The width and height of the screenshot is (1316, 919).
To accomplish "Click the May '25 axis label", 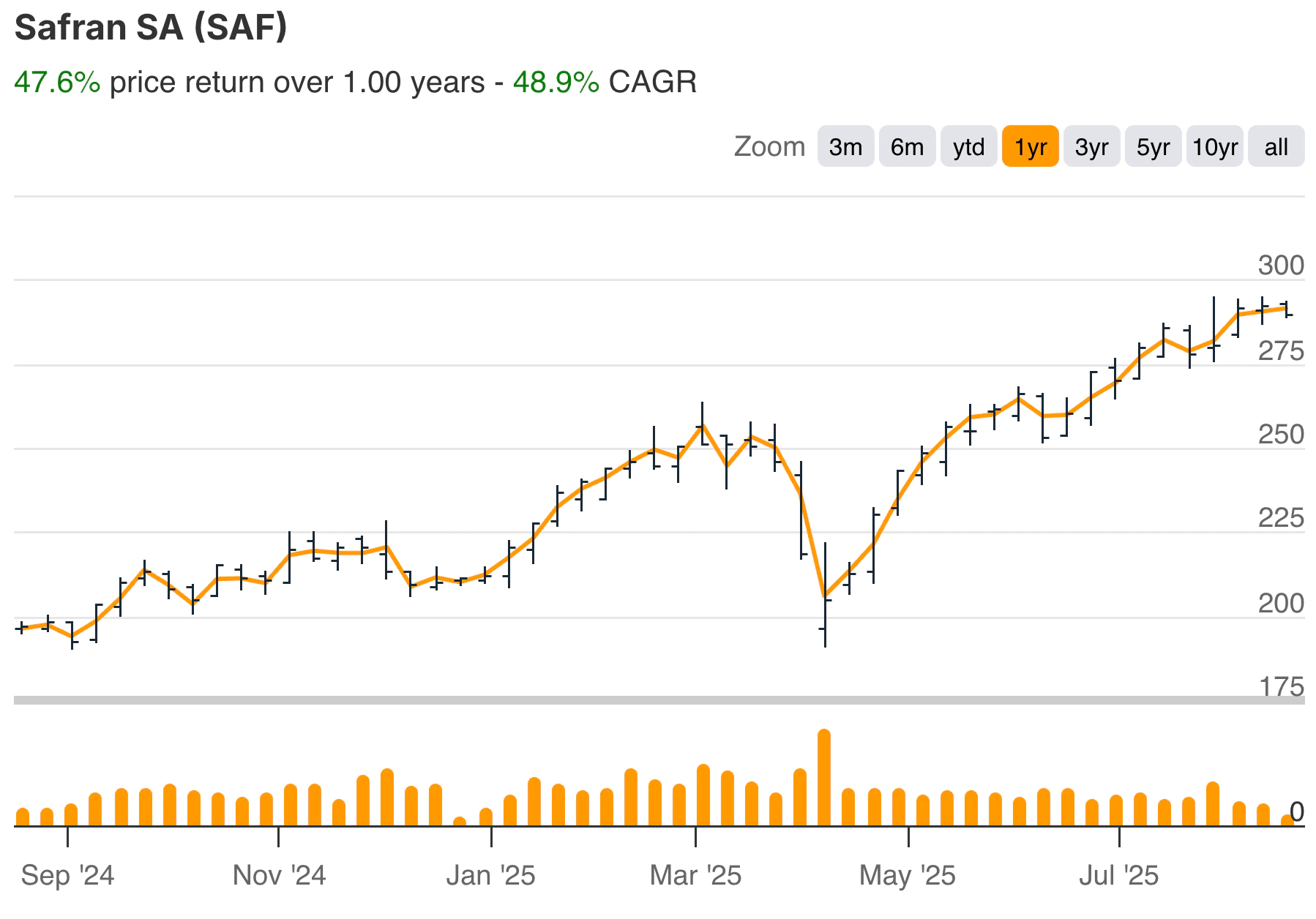I will pos(908,875).
